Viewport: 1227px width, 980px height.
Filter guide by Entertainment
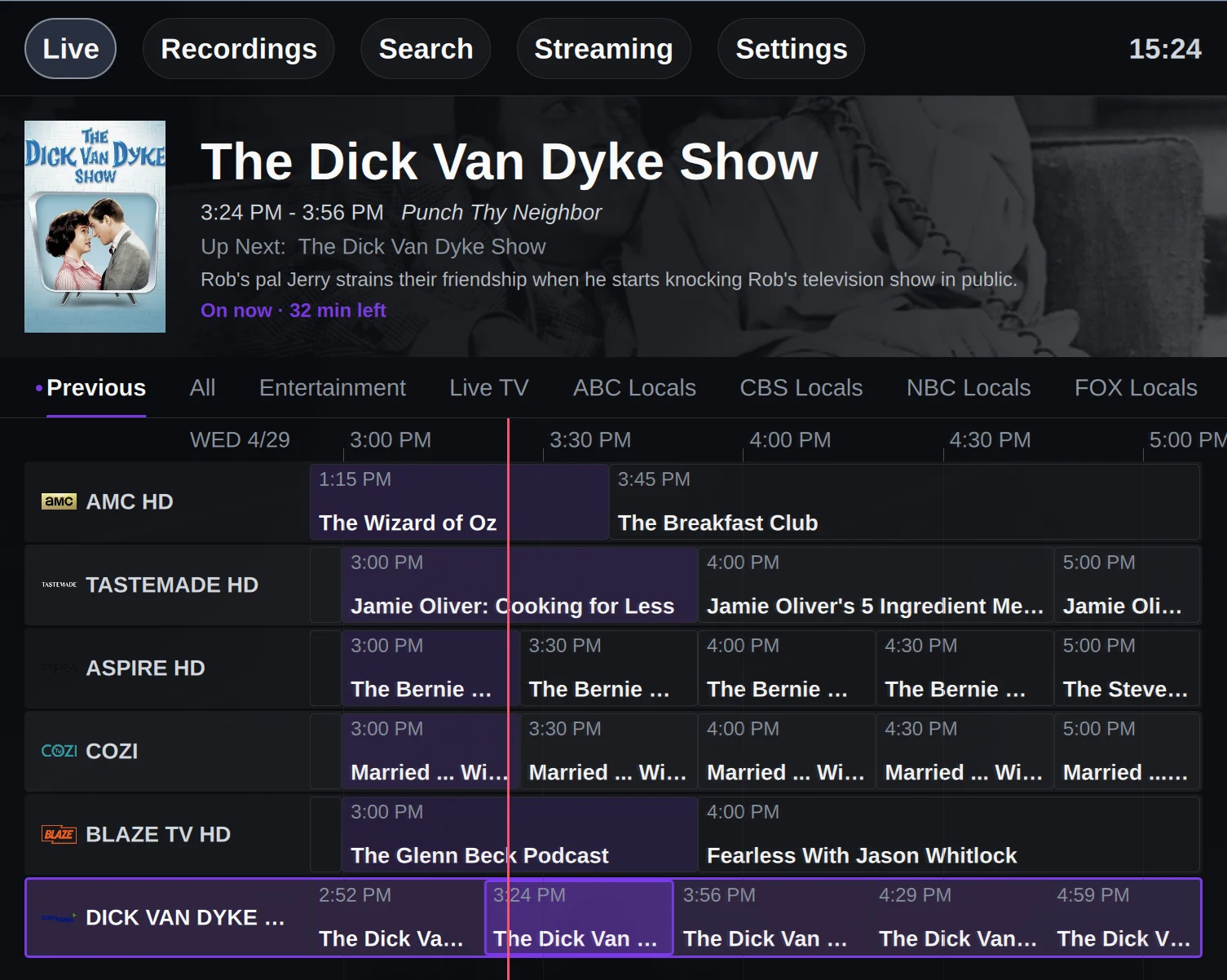coord(333,388)
